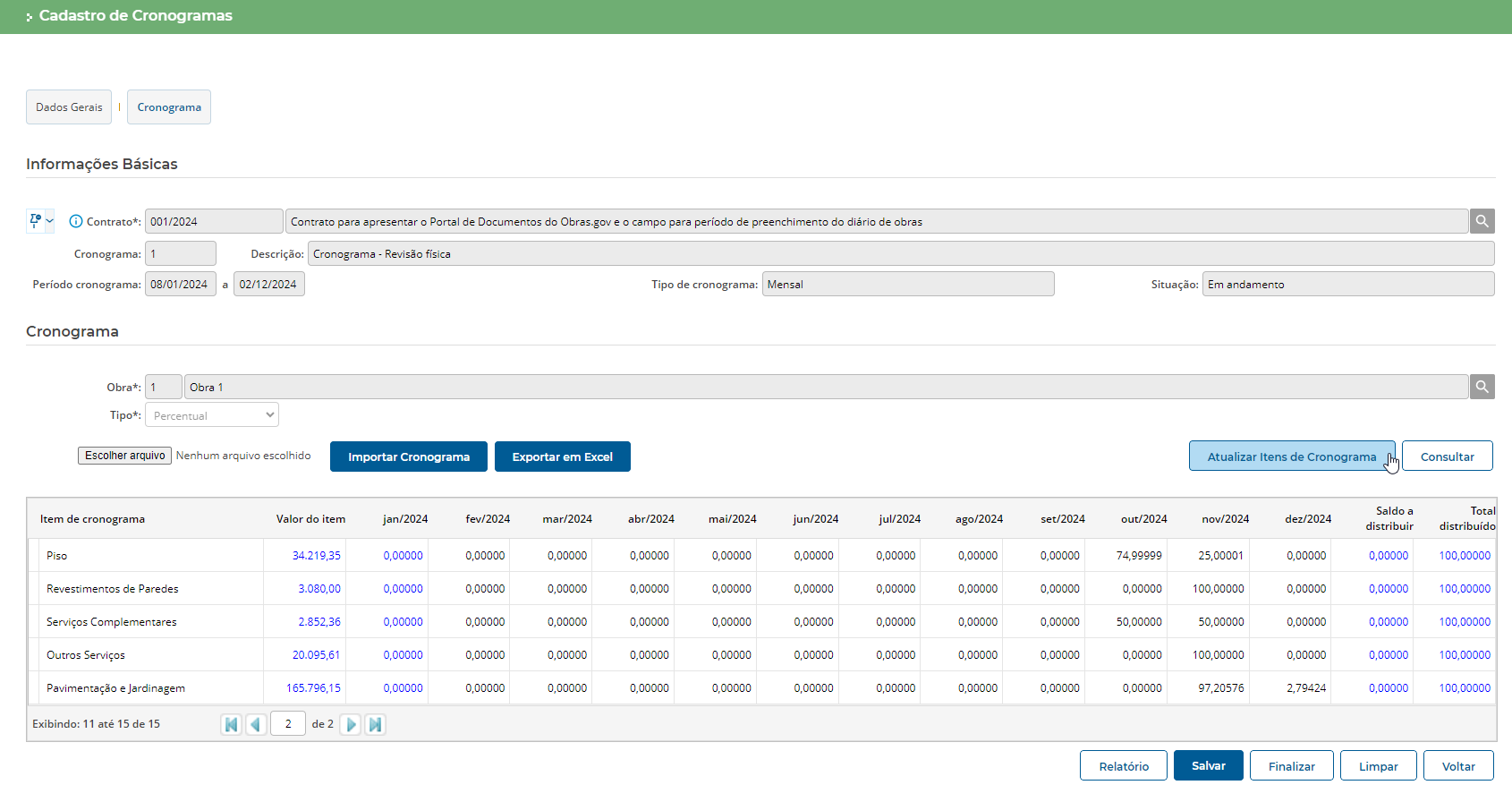1512x802 pixels.
Task: Click the contract search magnifier icon
Action: pyautogui.click(x=1482, y=221)
